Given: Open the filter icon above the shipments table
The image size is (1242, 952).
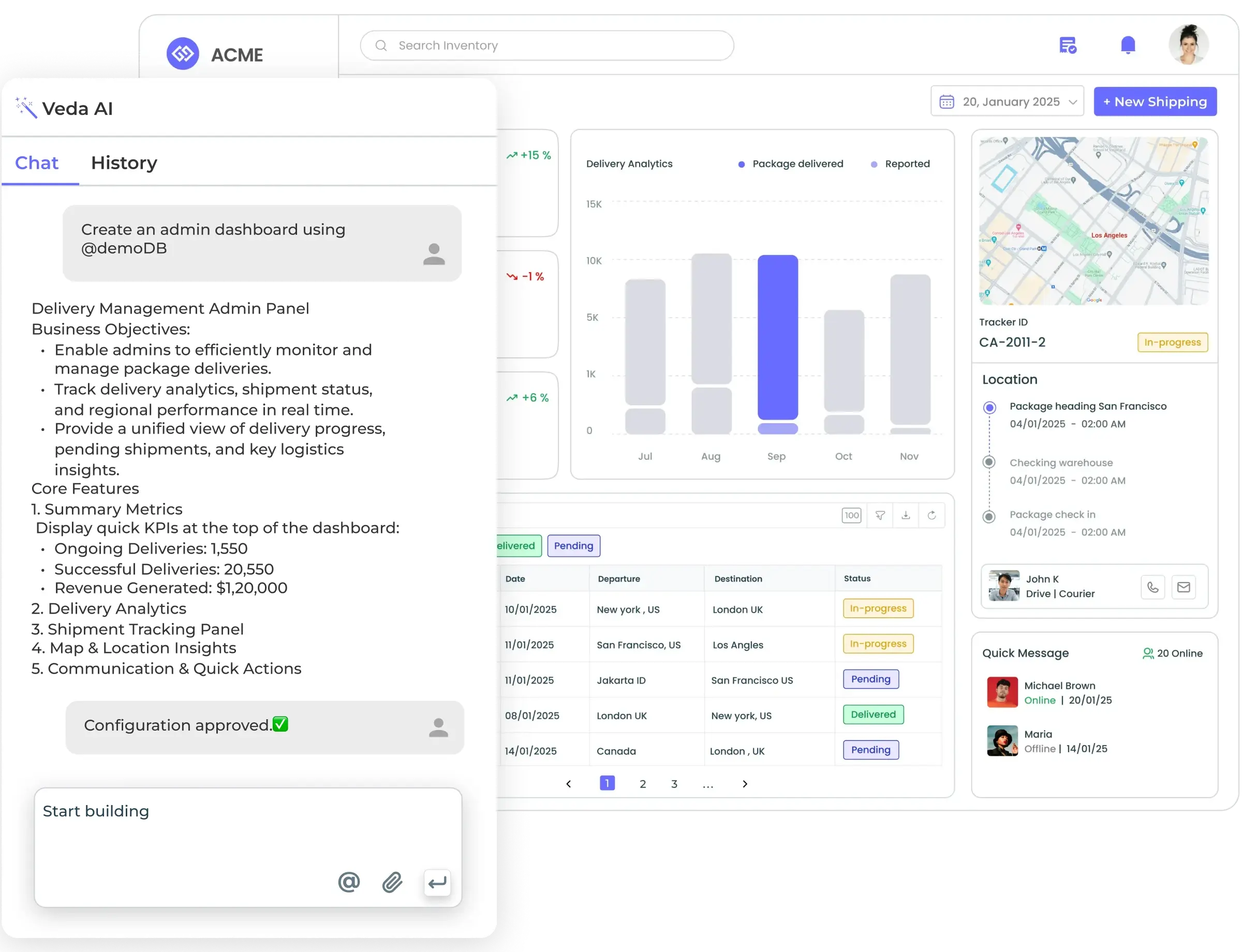Looking at the screenshot, I should click(x=879, y=516).
